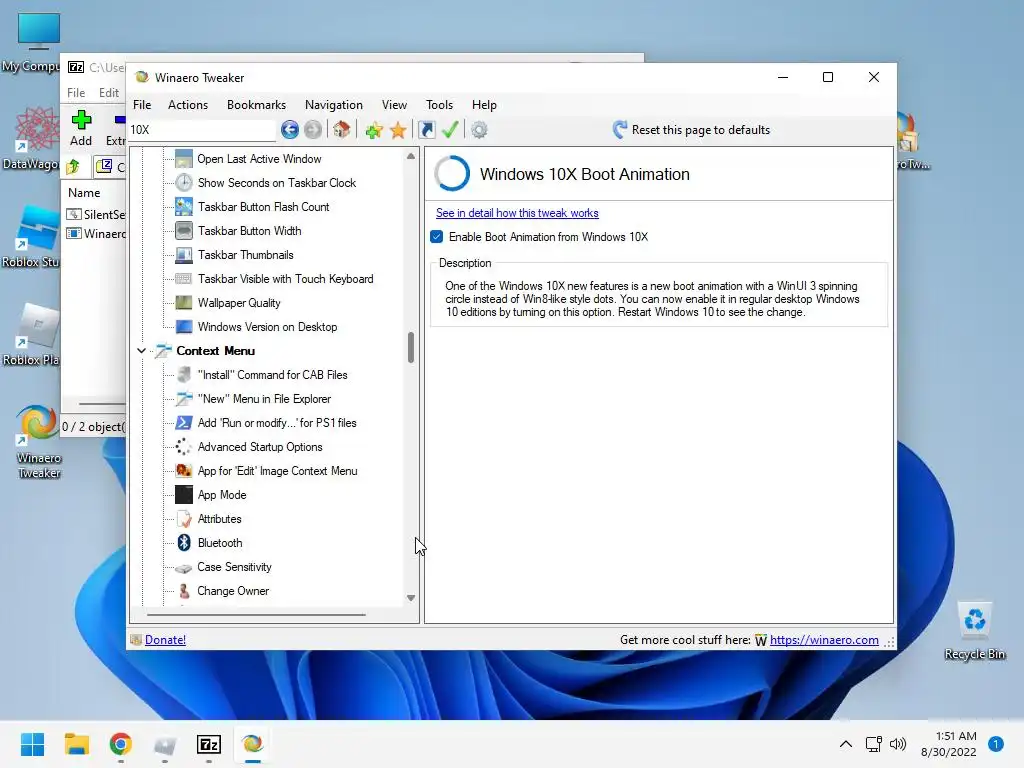
Task: Open File Explorer from taskbar
Action: tap(76, 744)
